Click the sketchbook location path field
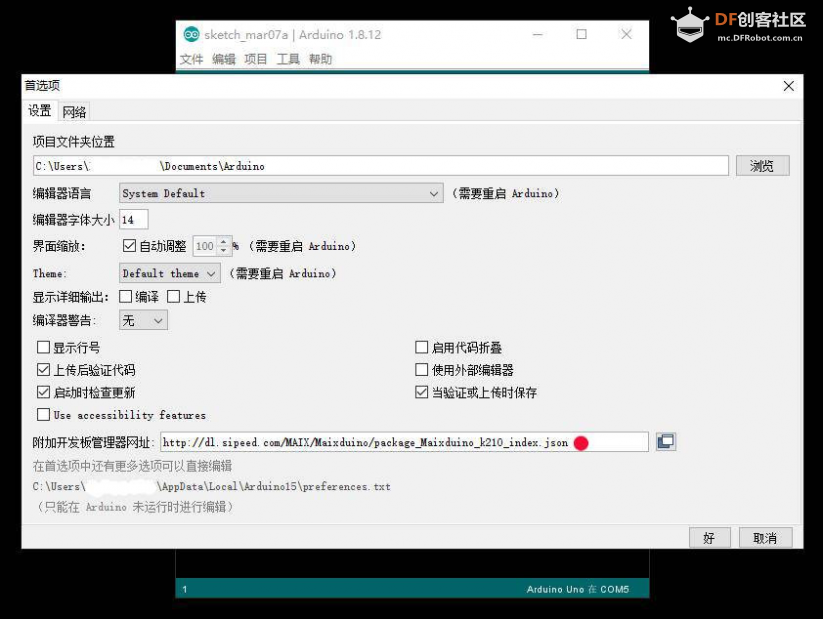This screenshot has height=619, width=823. click(381, 166)
